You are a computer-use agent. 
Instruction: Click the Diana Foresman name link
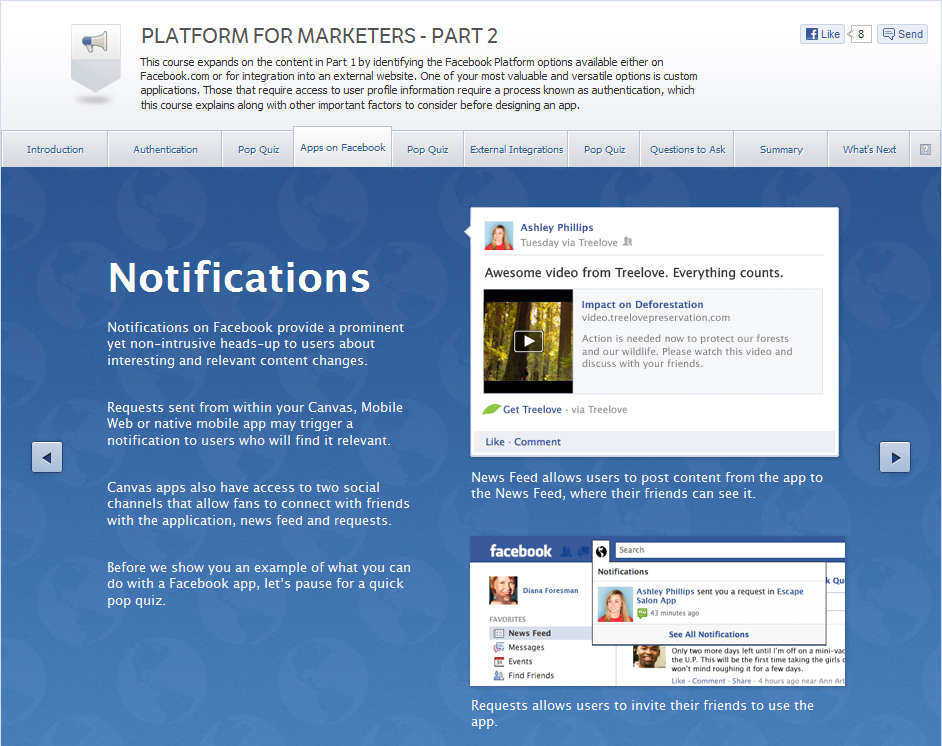[550, 590]
